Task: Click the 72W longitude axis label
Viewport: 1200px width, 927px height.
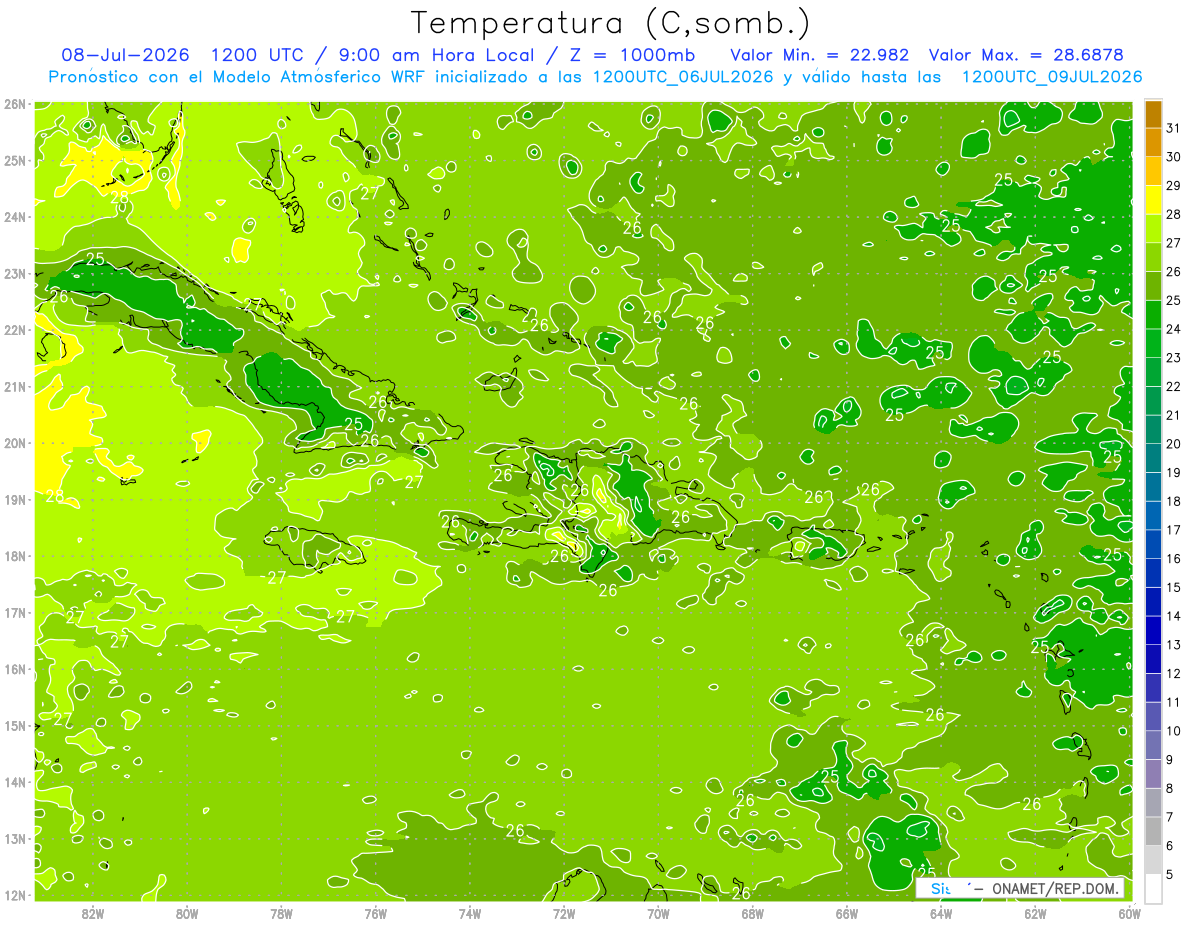Action: [x=564, y=913]
